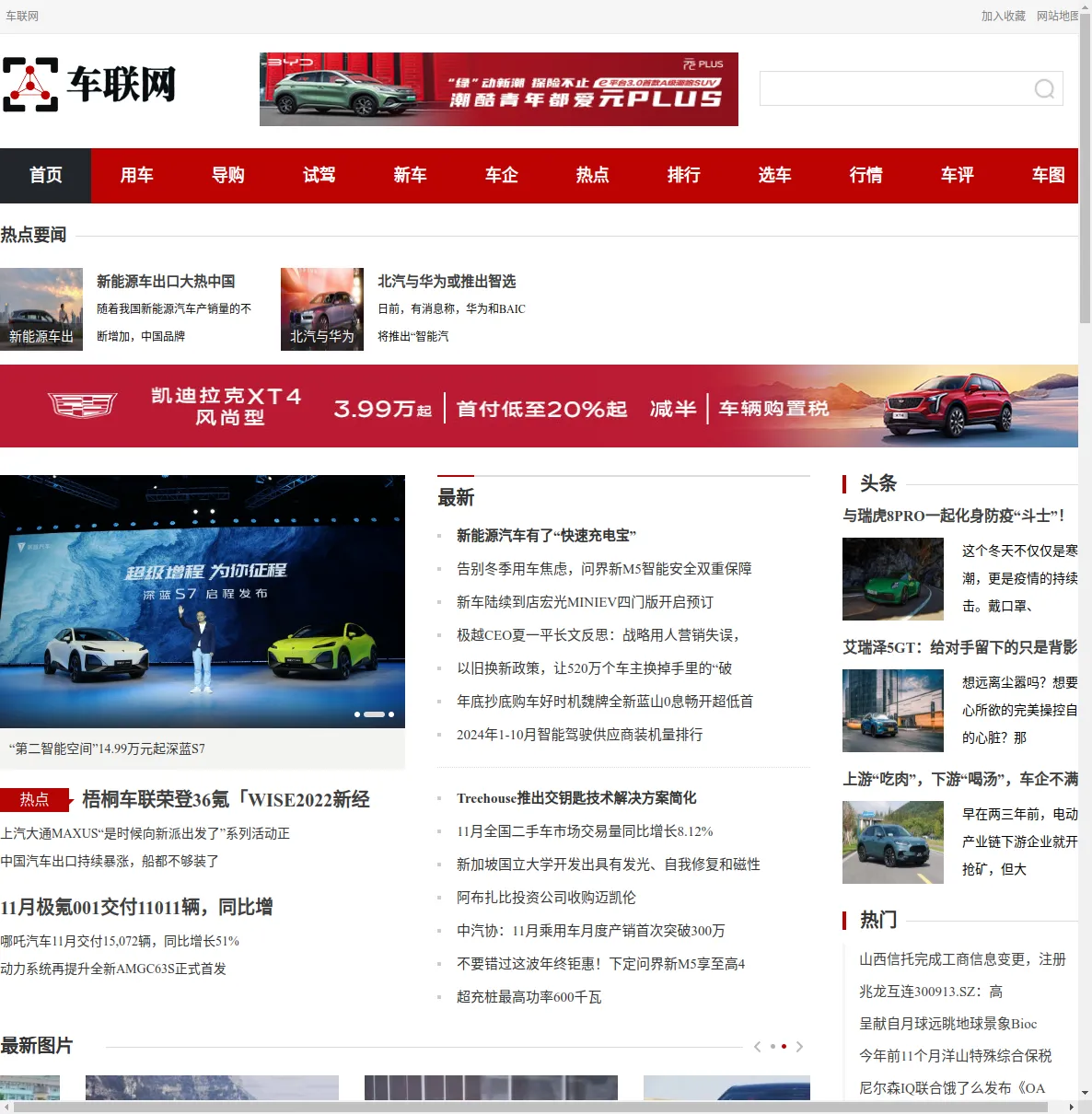Open 新车陆续到店宏光MINIEV article
This screenshot has height=1114, width=1092.
[x=585, y=602]
